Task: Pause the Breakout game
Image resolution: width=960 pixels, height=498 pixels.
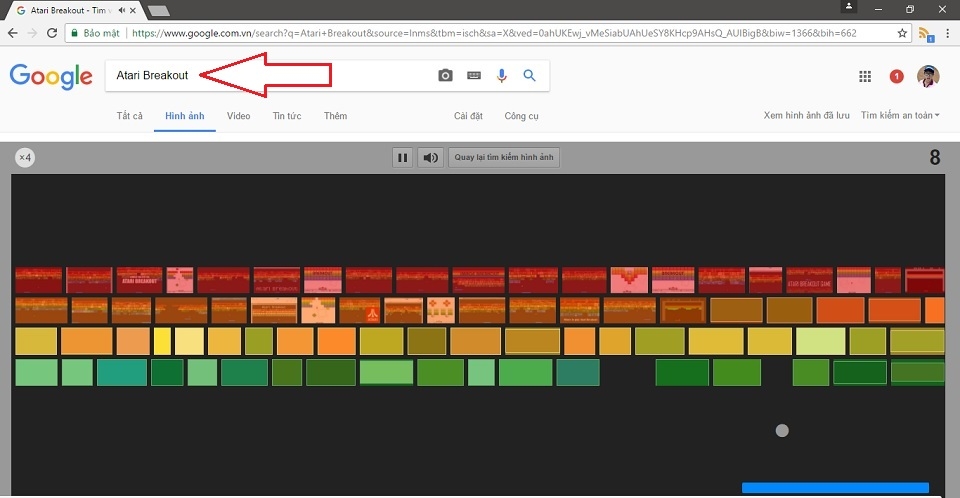Action: [402, 157]
